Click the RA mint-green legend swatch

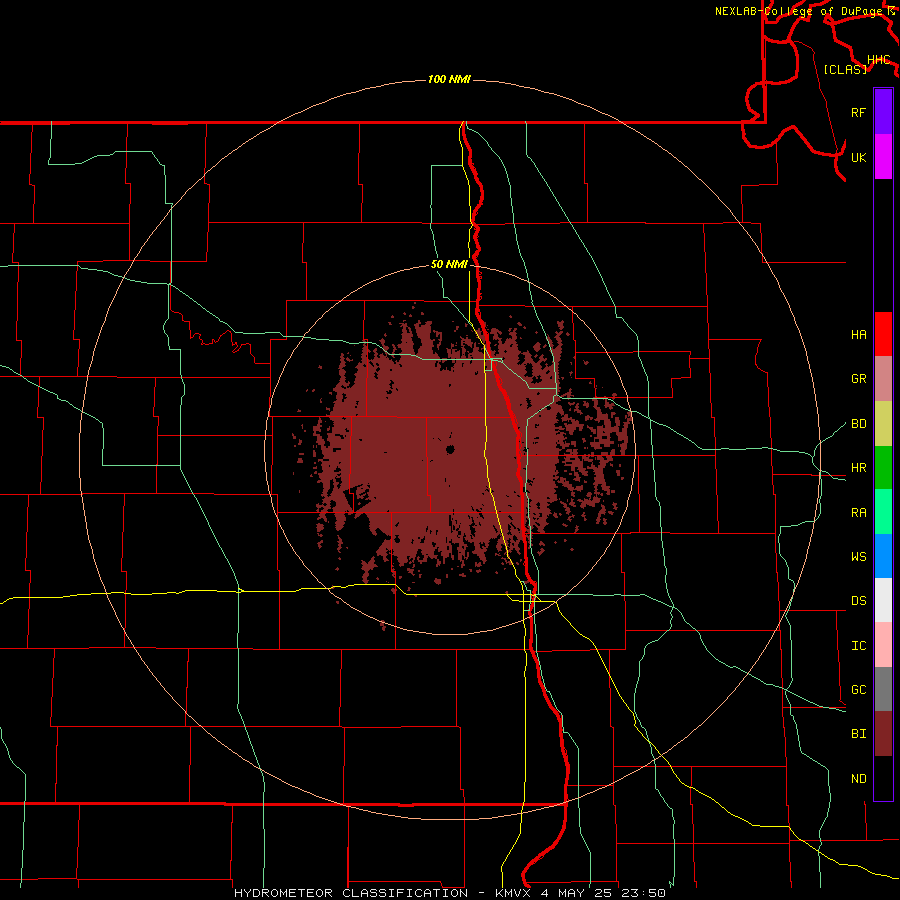883,512
